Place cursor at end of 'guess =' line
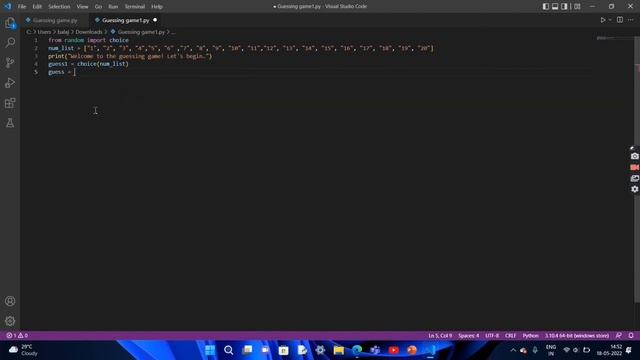 coord(75,72)
